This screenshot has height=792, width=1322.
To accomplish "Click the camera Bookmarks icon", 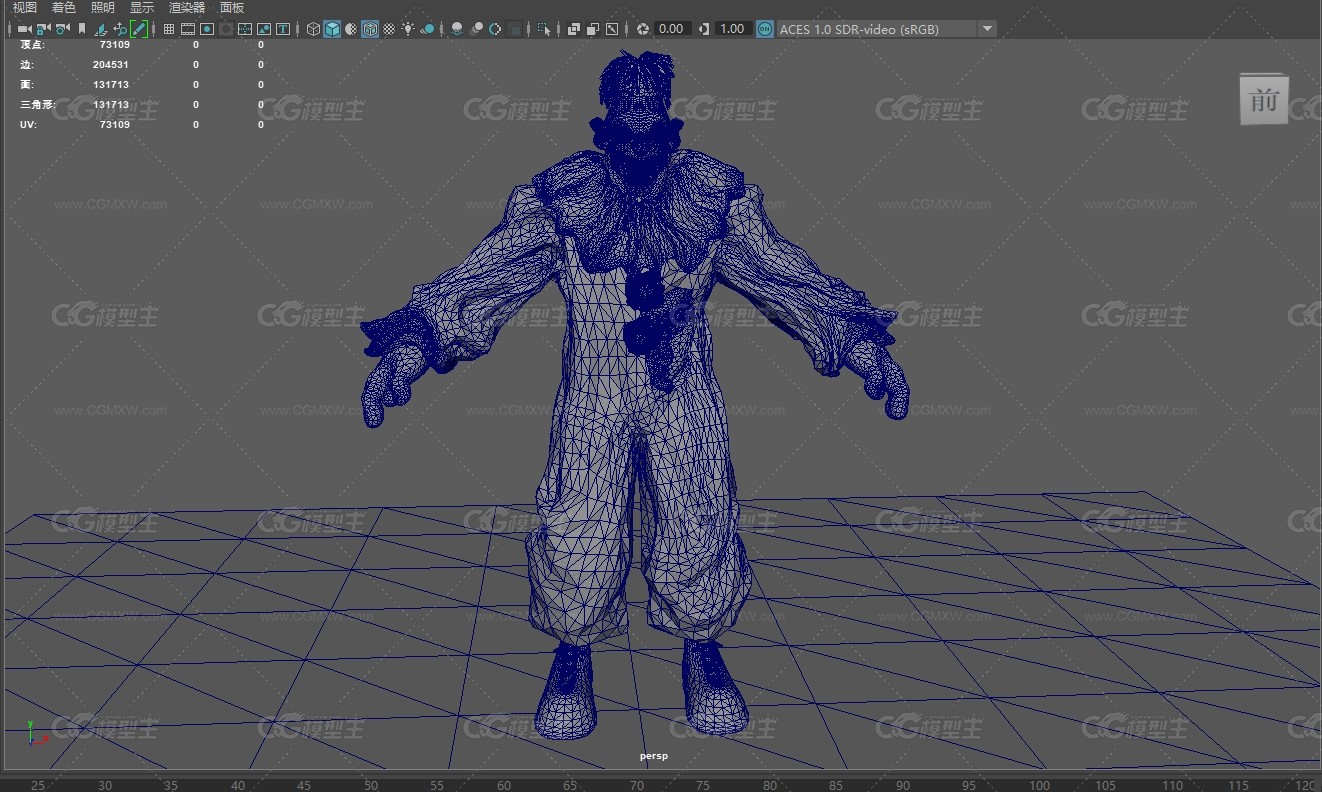I will coord(82,29).
